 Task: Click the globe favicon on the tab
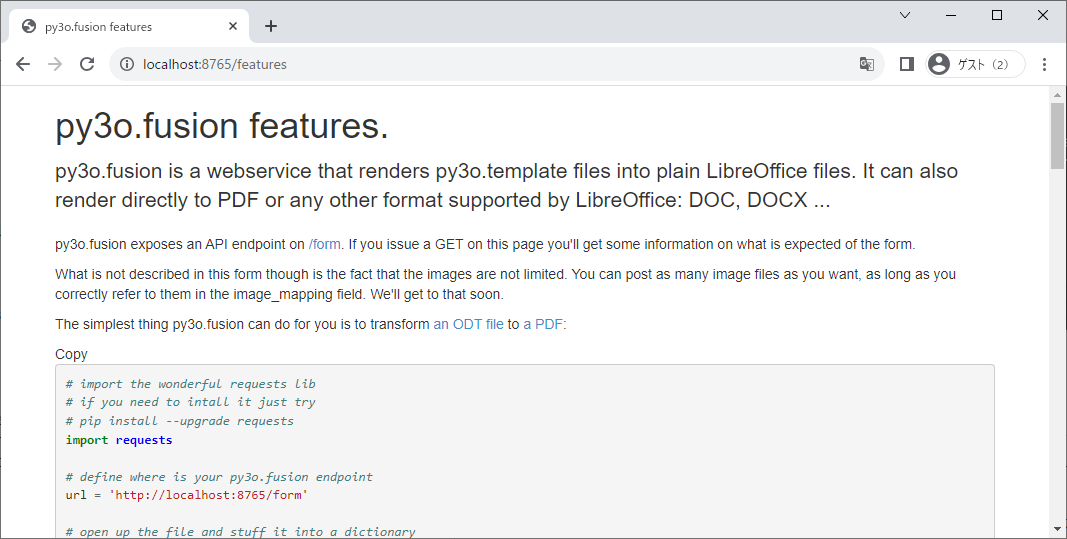[x=29, y=27]
